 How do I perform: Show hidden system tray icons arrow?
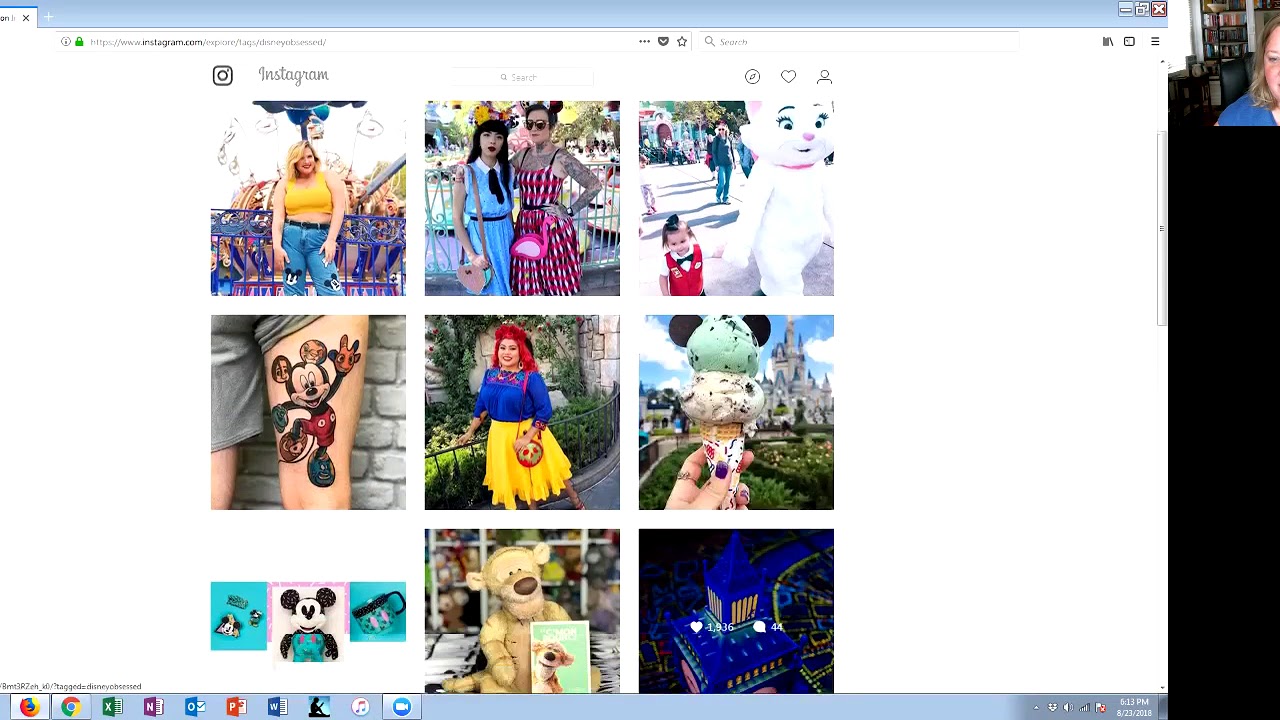tap(1036, 708)
